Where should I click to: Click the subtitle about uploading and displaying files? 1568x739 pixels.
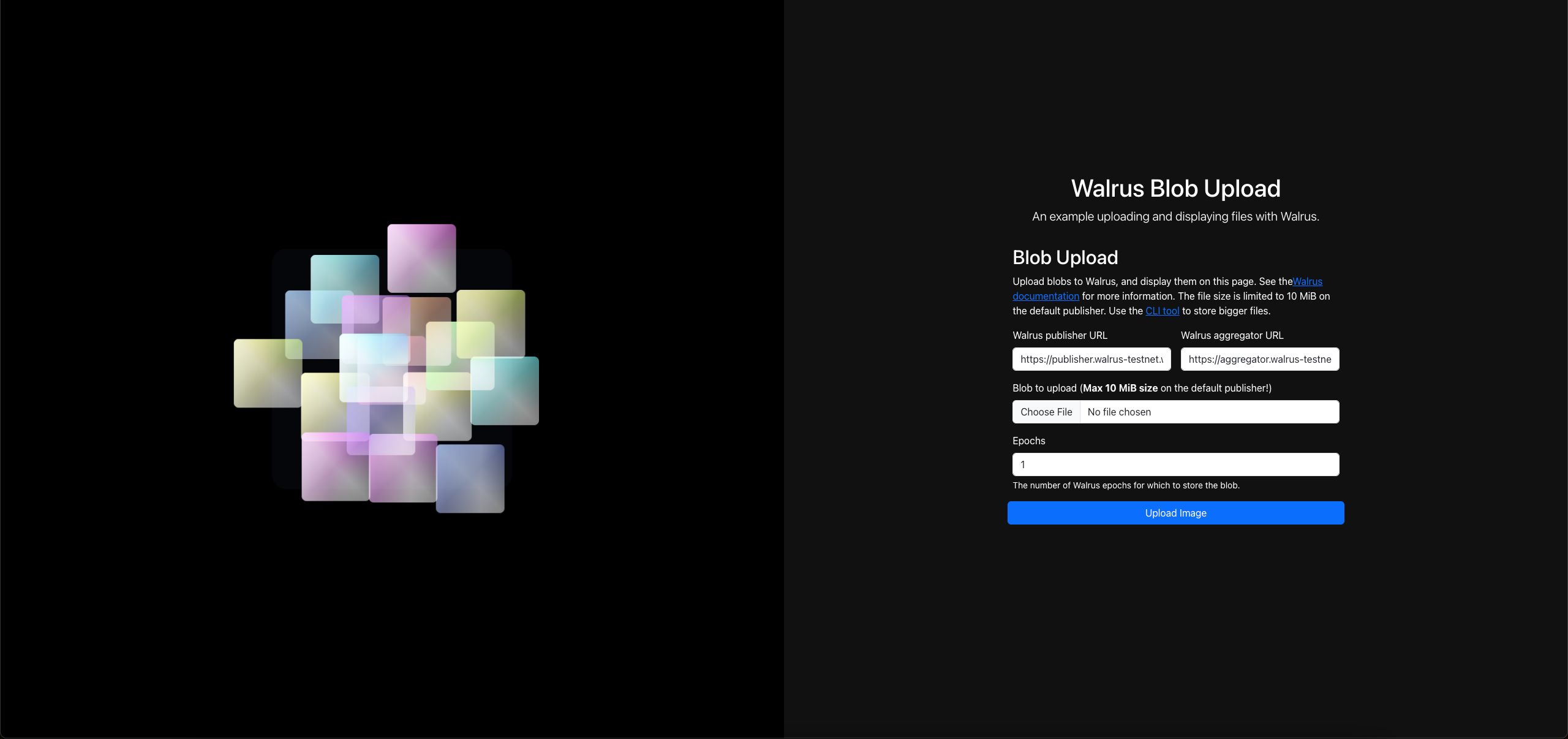(x=1175, y=216)
